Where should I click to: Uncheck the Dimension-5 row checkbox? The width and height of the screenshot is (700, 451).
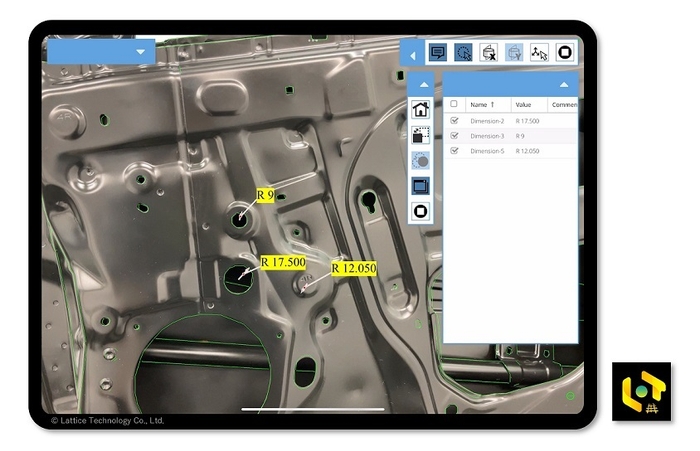[x=455, y=151]
